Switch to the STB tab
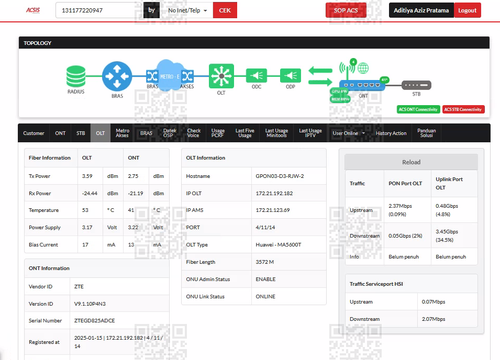 point(81,133)
